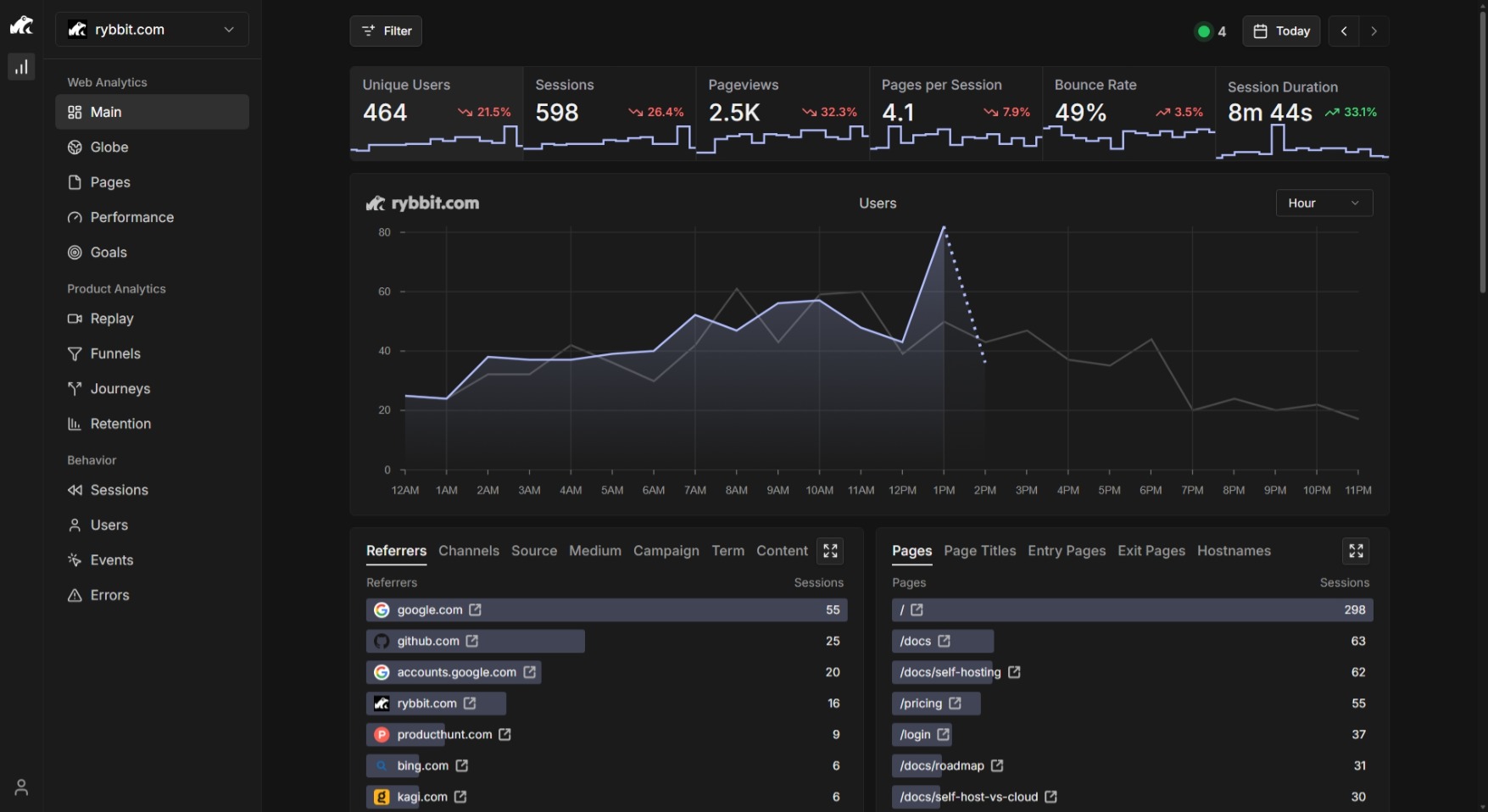Viewport: 1488px width, 812px height.
Task: Expand the Referrers panel with fullscreen icon
Action: point(830,551)
